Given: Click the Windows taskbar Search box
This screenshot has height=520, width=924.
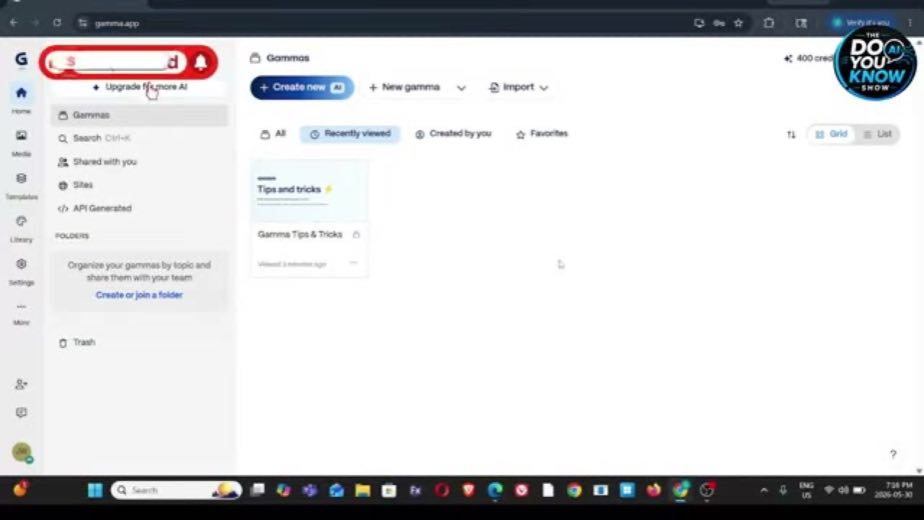Looking at the screenshot, I should pyautogui.click(x=176, y=490).
